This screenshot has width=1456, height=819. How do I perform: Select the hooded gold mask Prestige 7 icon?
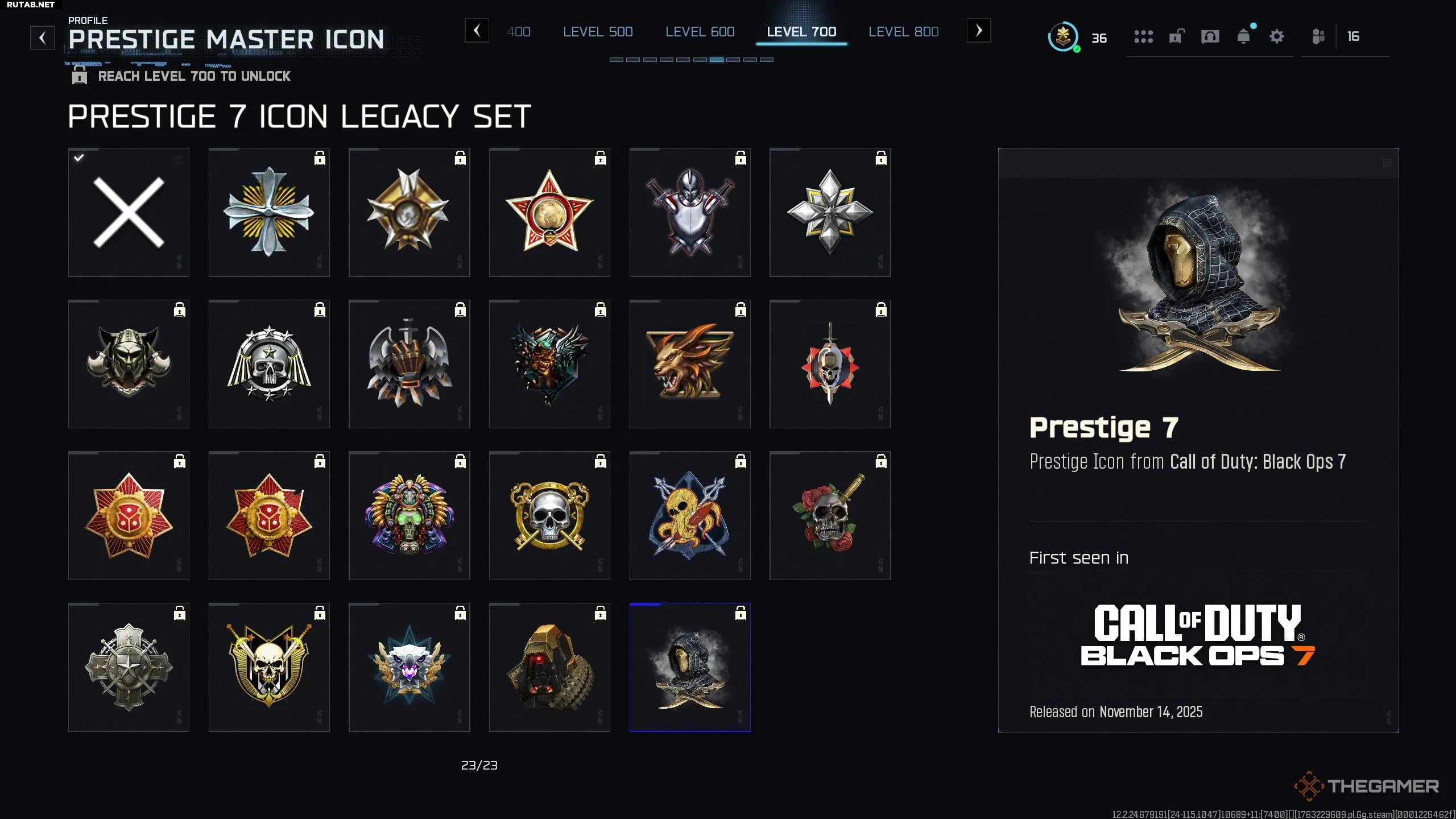tap(690, 667)
